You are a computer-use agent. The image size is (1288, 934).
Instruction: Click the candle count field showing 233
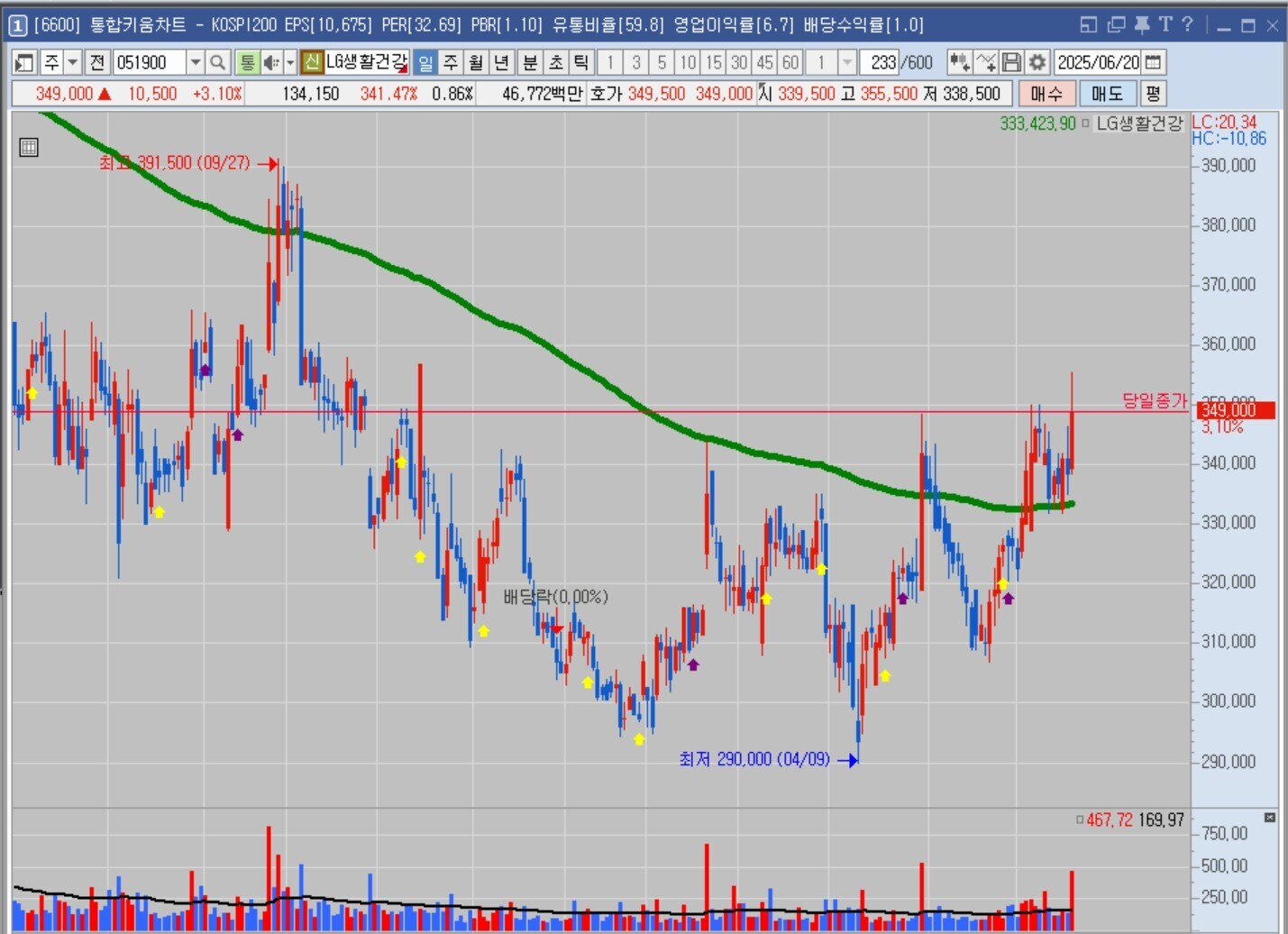(x=881, y=62)
